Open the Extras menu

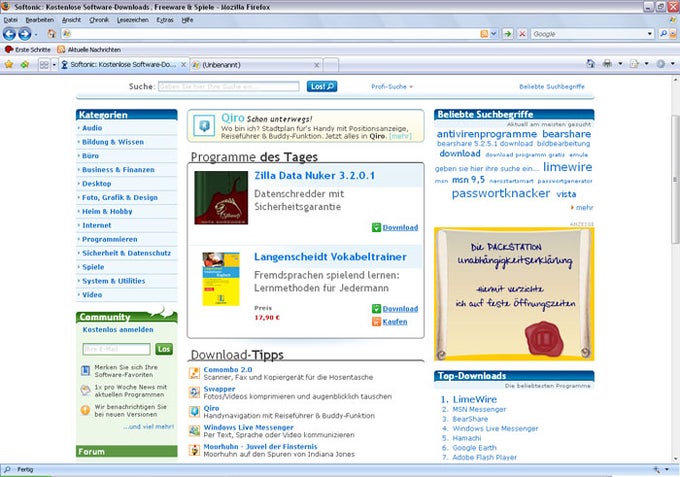tap(165, 20)
